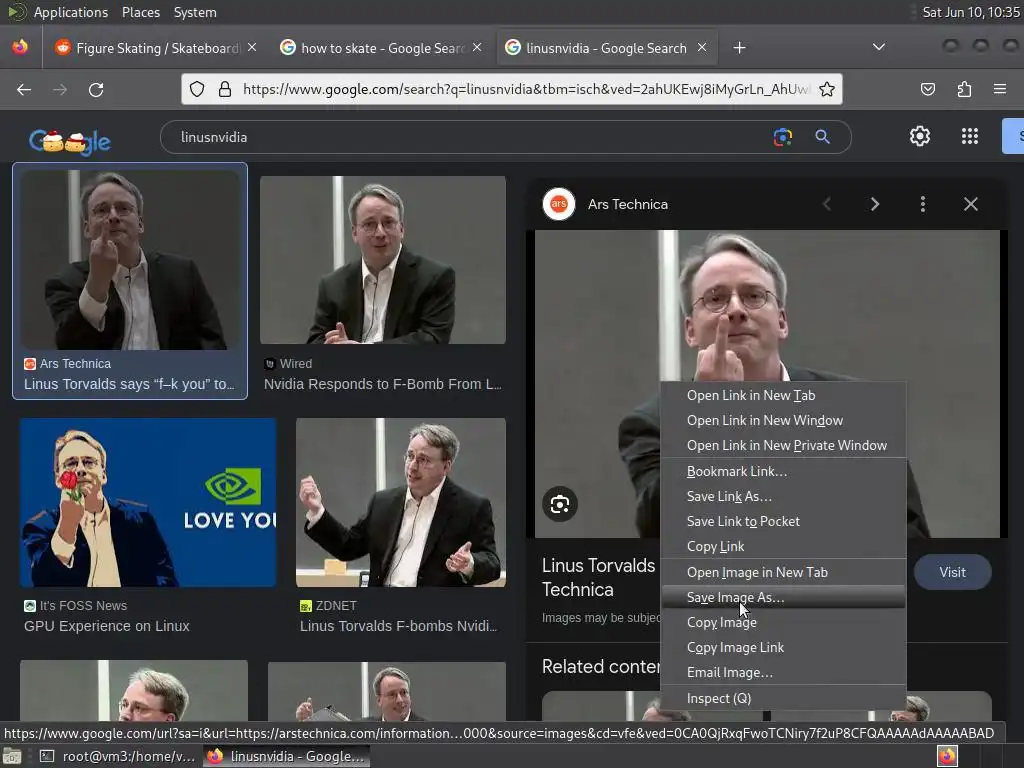Select Bookmark Link… from context menu
1024x768 pixels.
coord(784,472)
